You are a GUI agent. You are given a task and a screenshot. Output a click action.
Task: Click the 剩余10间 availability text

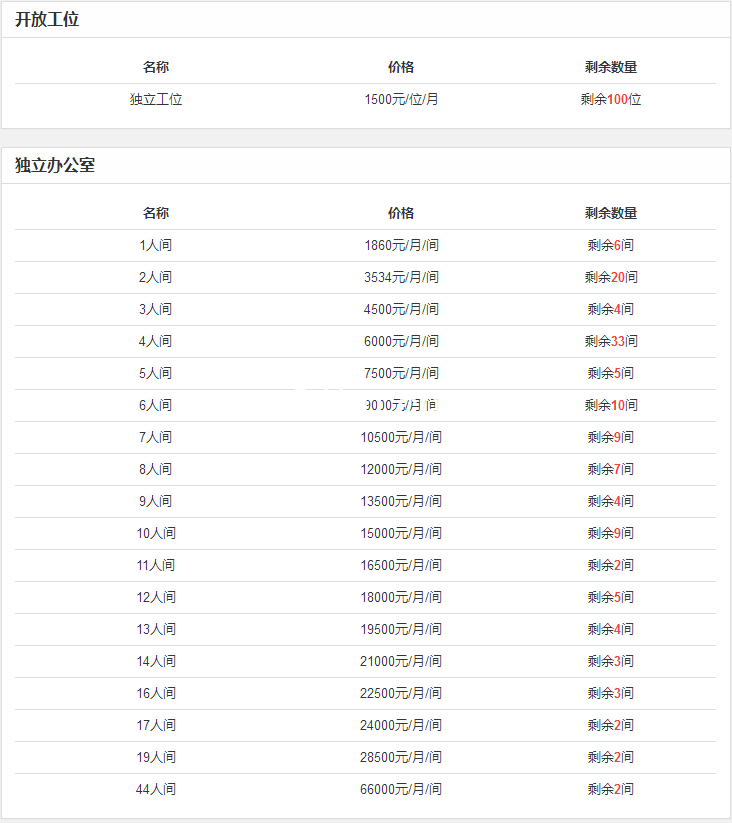click(x=610, y=405)
